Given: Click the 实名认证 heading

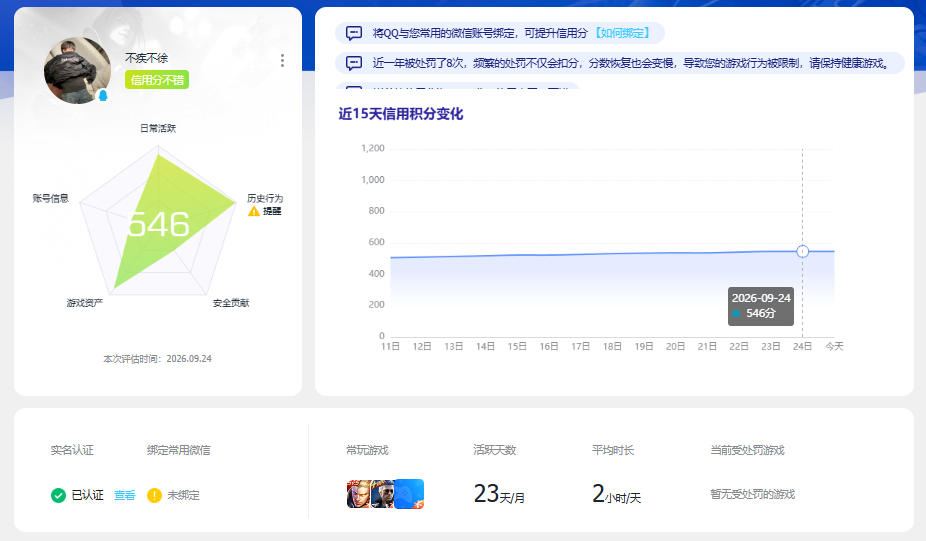Looking at the screenshot, I should point(72,450).
